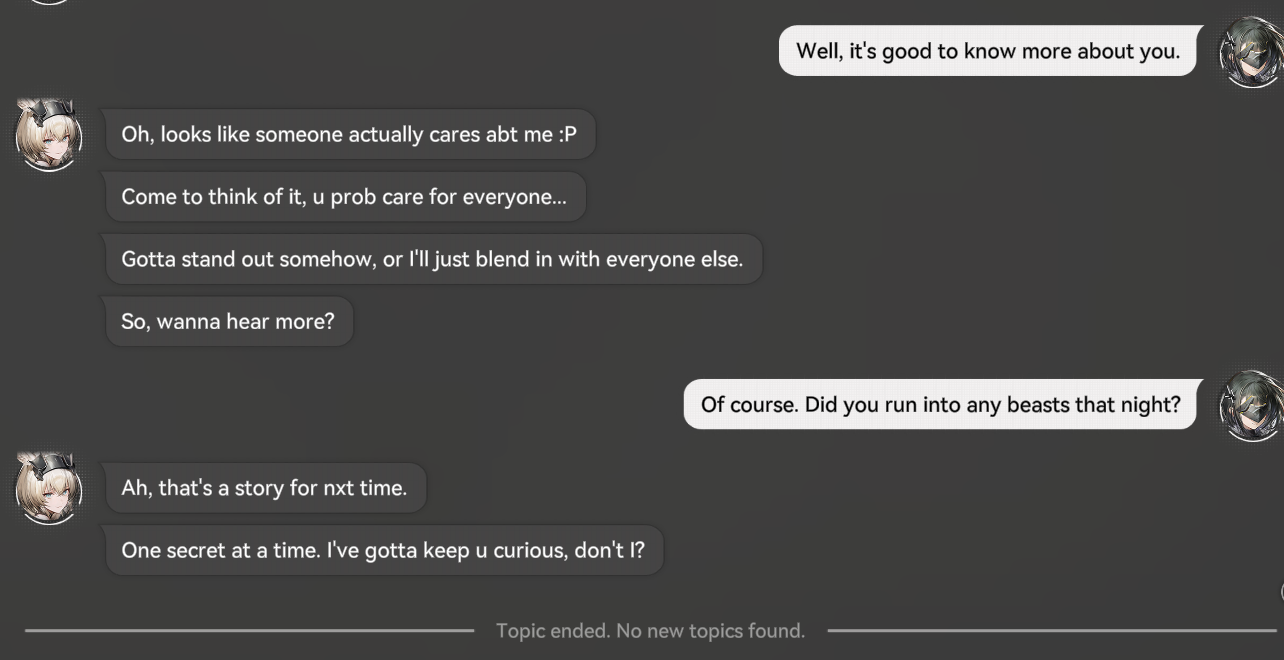This screenshot has height=660, width=1284.
Task: Click partial circular icon at right edge
Action: click(1280, 592)
